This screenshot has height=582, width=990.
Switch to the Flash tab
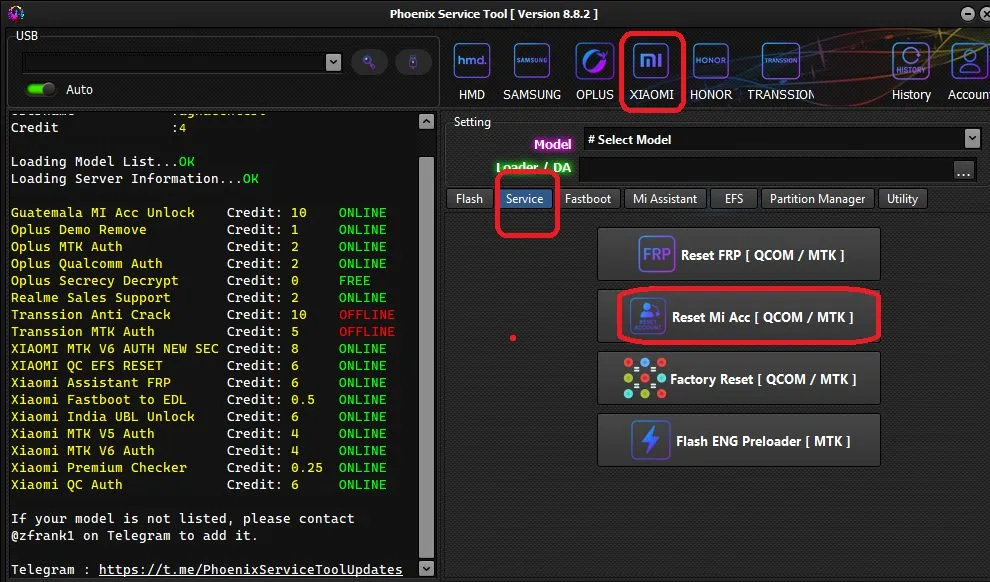pos(469,199)
